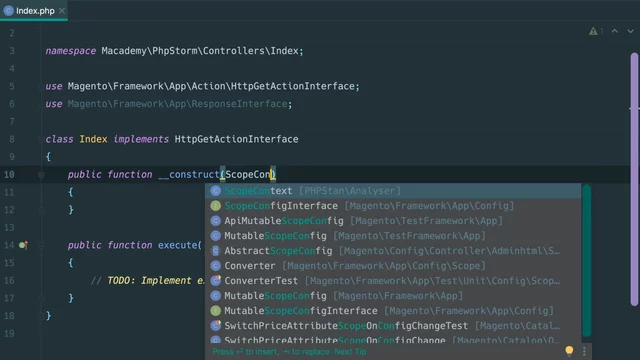Click the namespace declaration on line 3
Image resolution: width=640 pixels, height=360 pixels.
click(174, 51)
